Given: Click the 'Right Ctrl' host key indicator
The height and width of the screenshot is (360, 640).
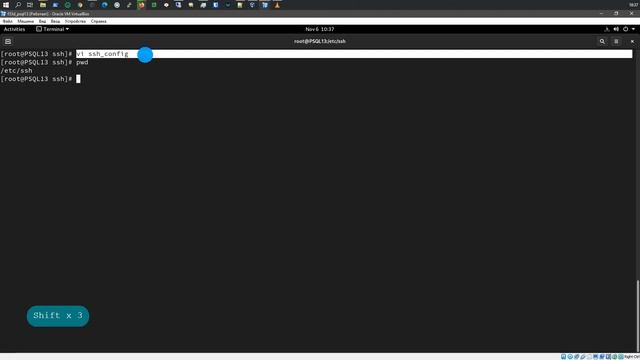Looking at the screenshot, I should pos(631,357).
